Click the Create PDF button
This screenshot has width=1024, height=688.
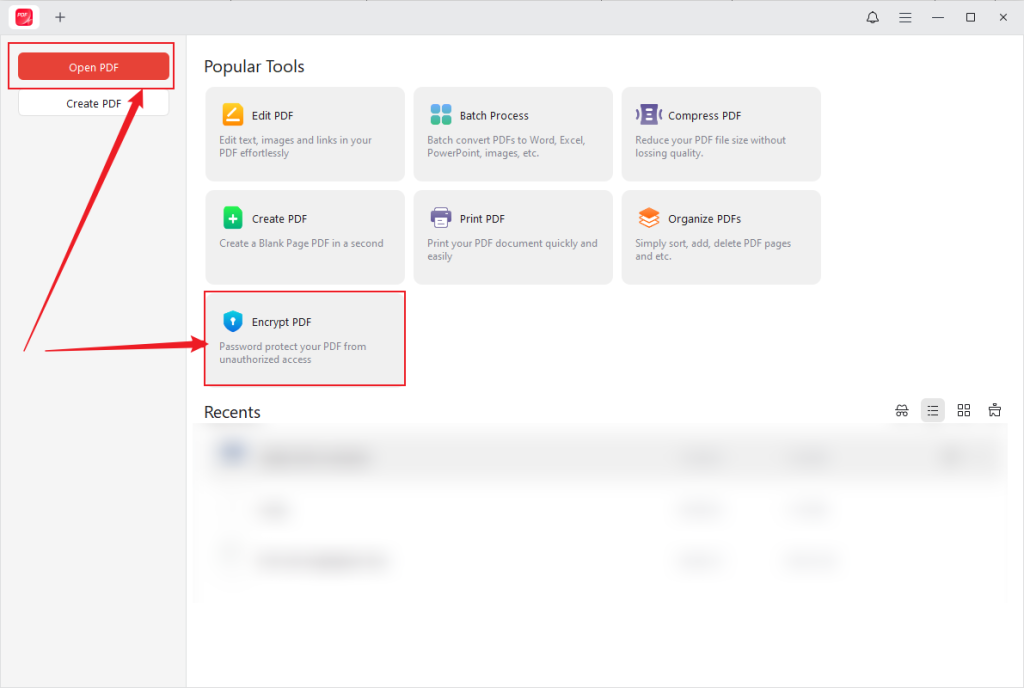click(x=92, y=102)
